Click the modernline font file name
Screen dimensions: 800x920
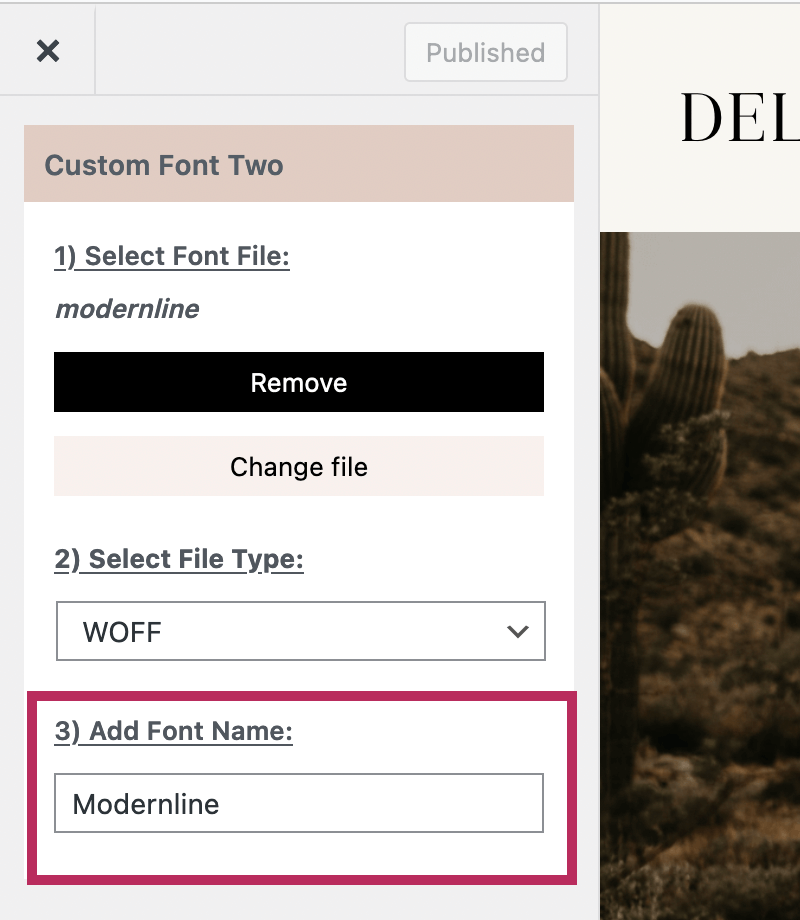(x=127, y=309)
